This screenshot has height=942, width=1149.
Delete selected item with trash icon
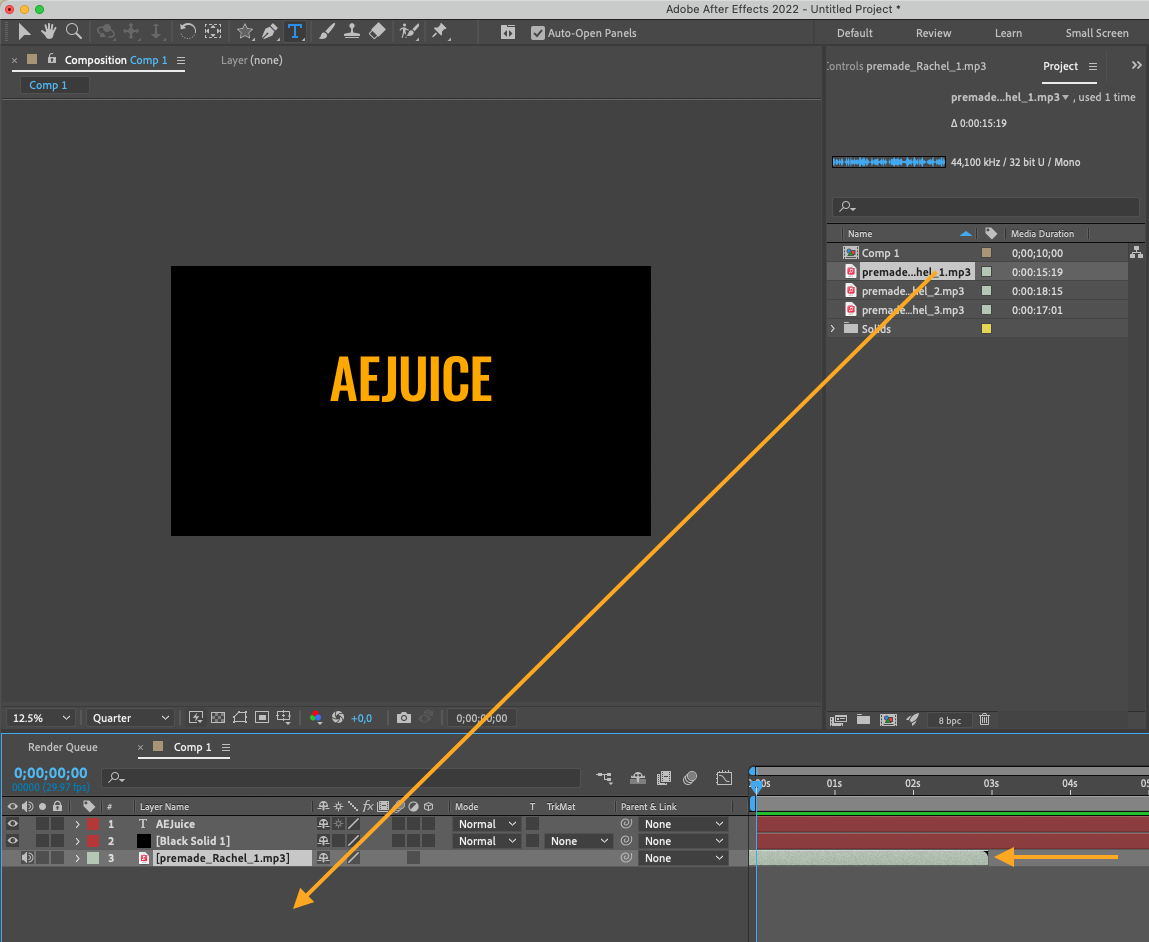click(984, 719)
